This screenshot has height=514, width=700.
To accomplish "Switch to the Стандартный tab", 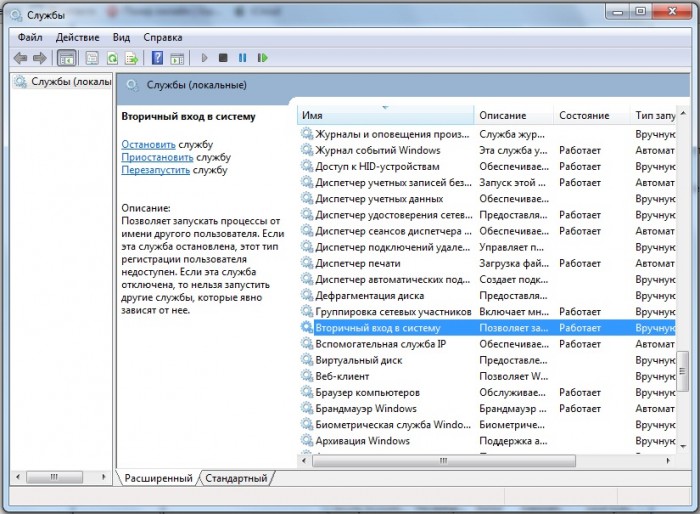I will [x=236, y=478].
